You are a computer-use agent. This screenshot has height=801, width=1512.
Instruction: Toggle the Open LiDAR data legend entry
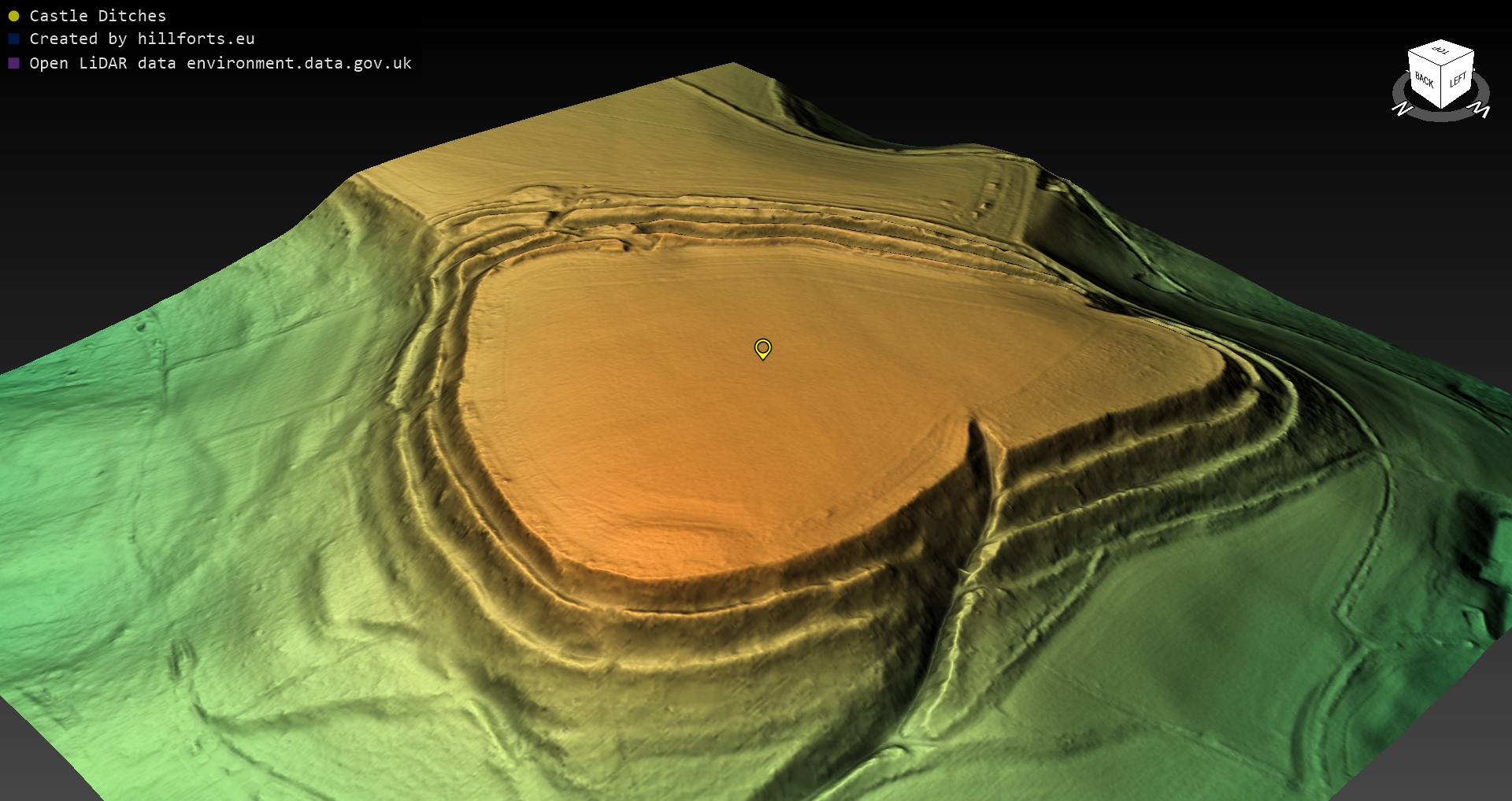tap(220, 63)
